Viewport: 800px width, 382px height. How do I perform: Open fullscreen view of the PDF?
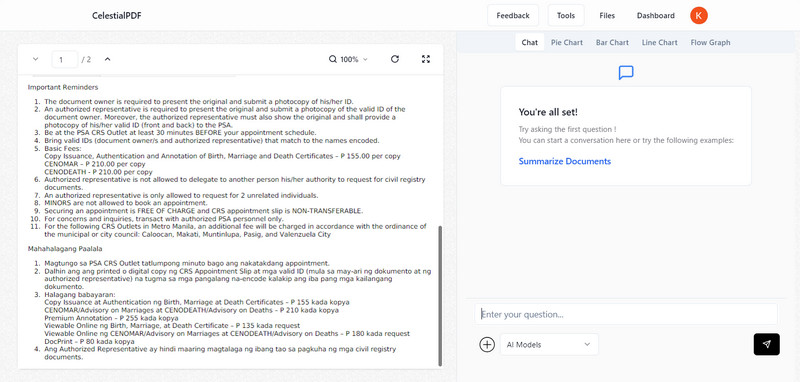click(426, 59)
